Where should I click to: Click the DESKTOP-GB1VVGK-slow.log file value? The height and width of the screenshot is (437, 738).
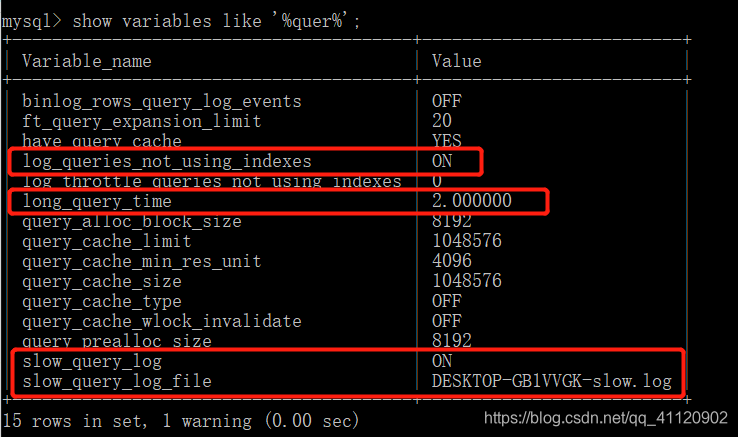click(x=552, y=381)
